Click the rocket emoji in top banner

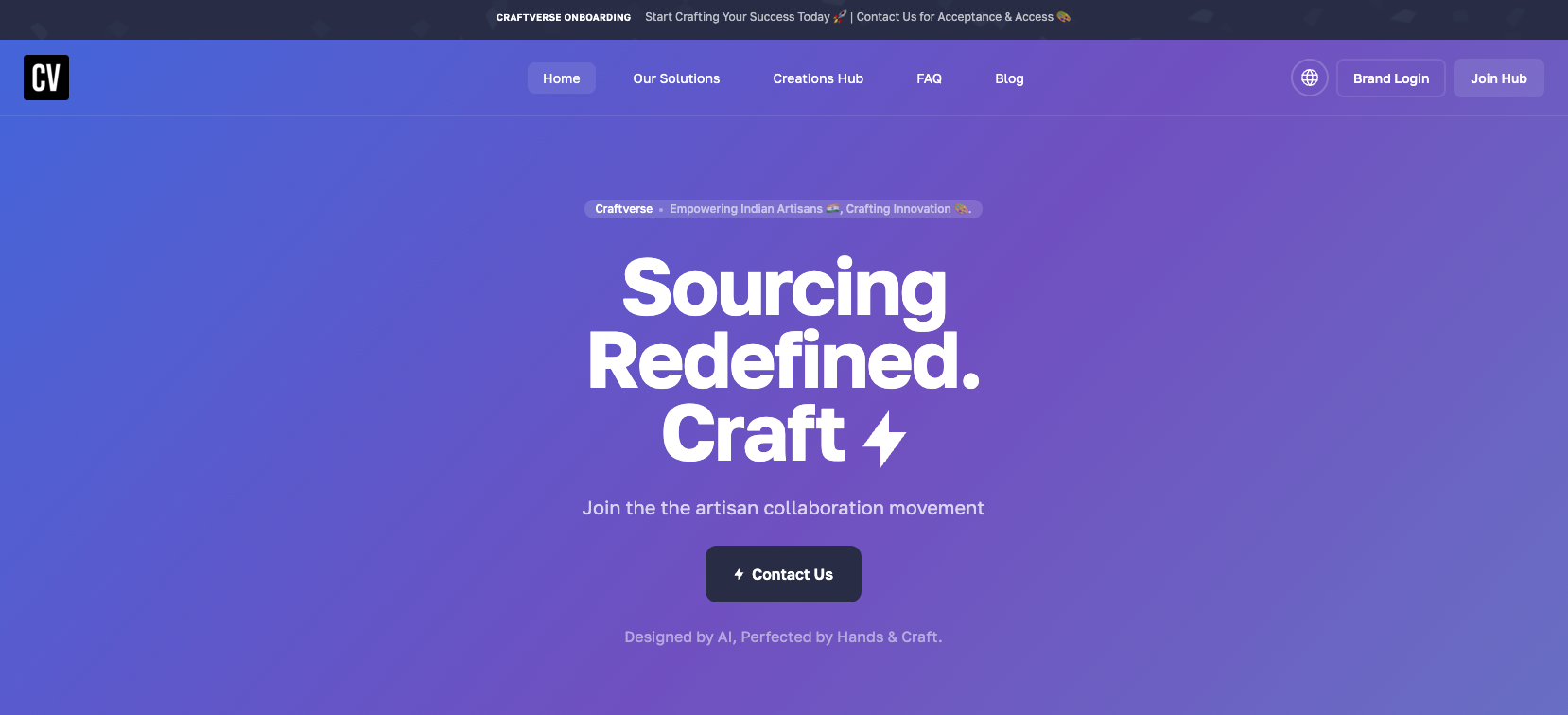(x=840, y=17)
